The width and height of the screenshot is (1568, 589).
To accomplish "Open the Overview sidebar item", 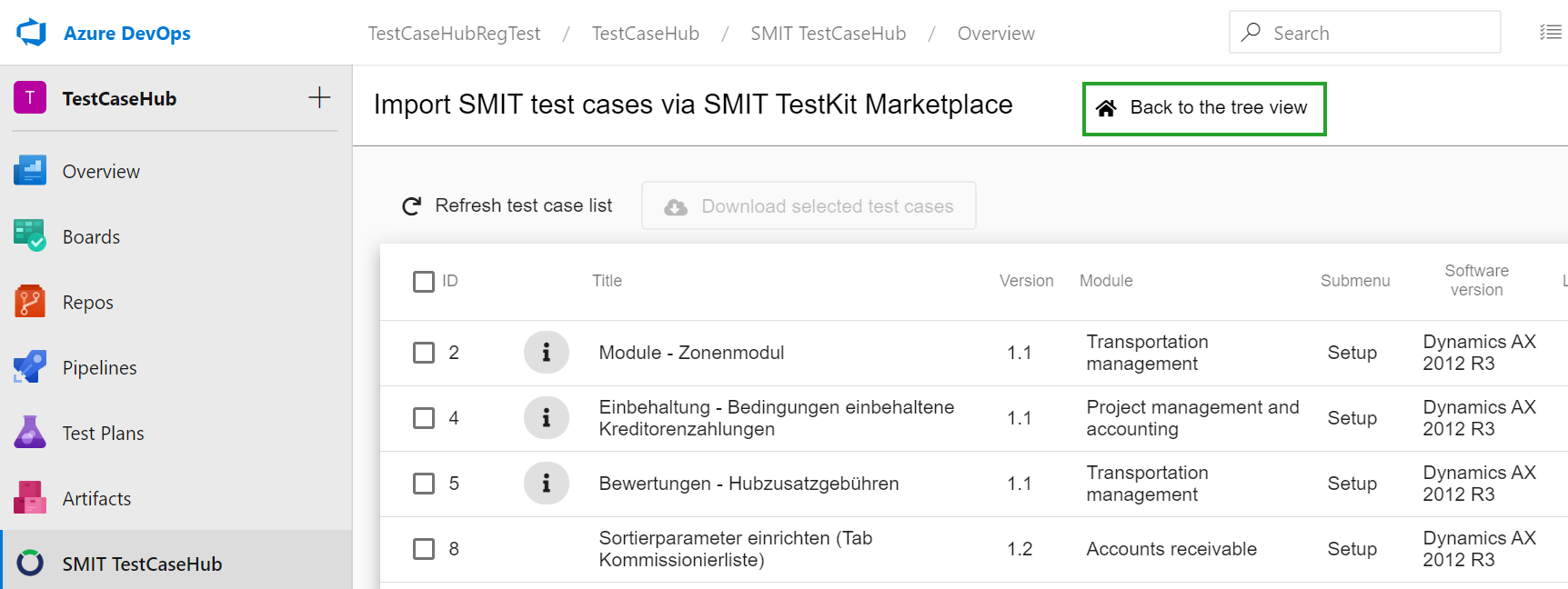I will pos(101,172).
